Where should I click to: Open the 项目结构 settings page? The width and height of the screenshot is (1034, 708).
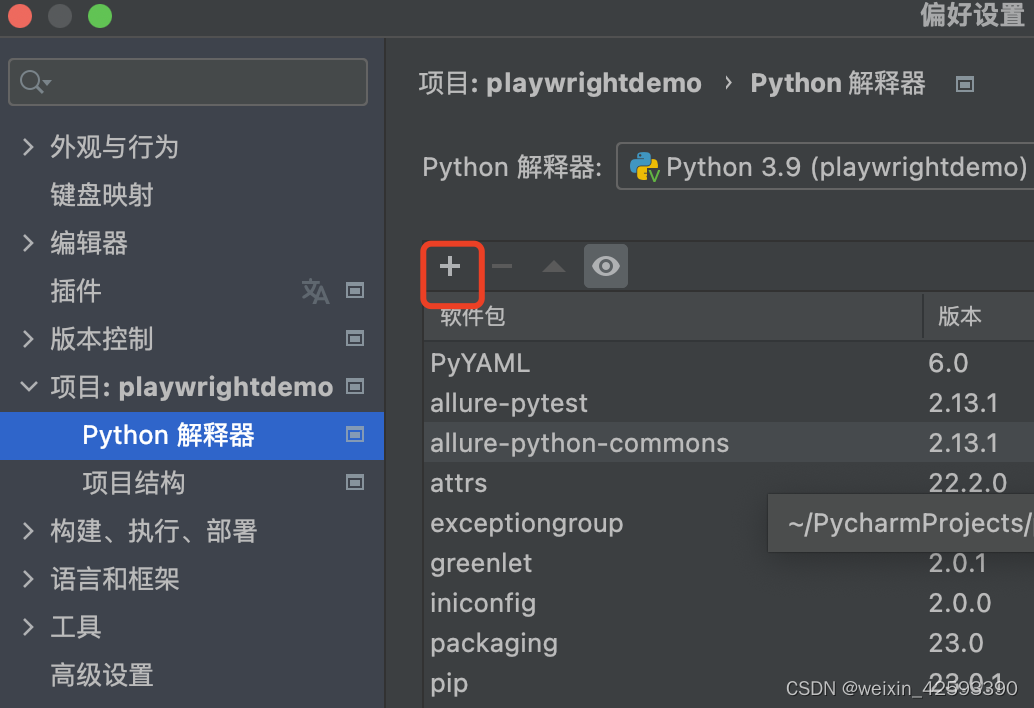(x=133, y=483)
